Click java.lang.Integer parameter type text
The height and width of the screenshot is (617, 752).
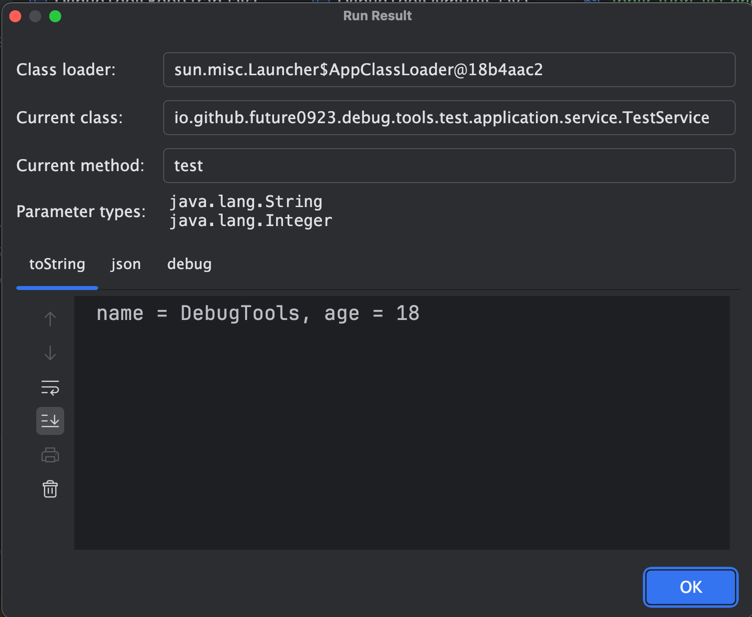(x=250, y=221)
